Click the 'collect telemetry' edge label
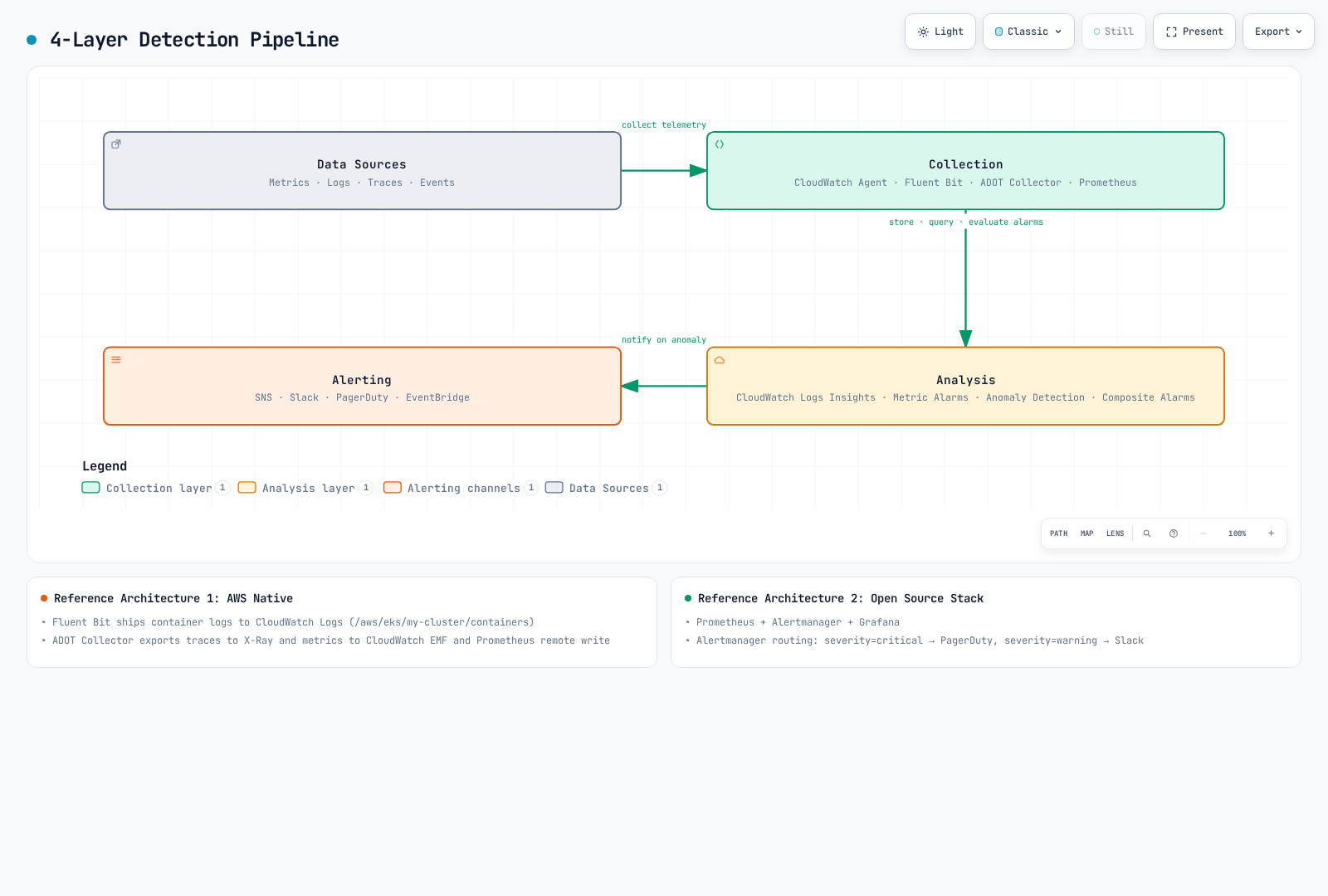The image size is (1328, 896). (664, 125)
